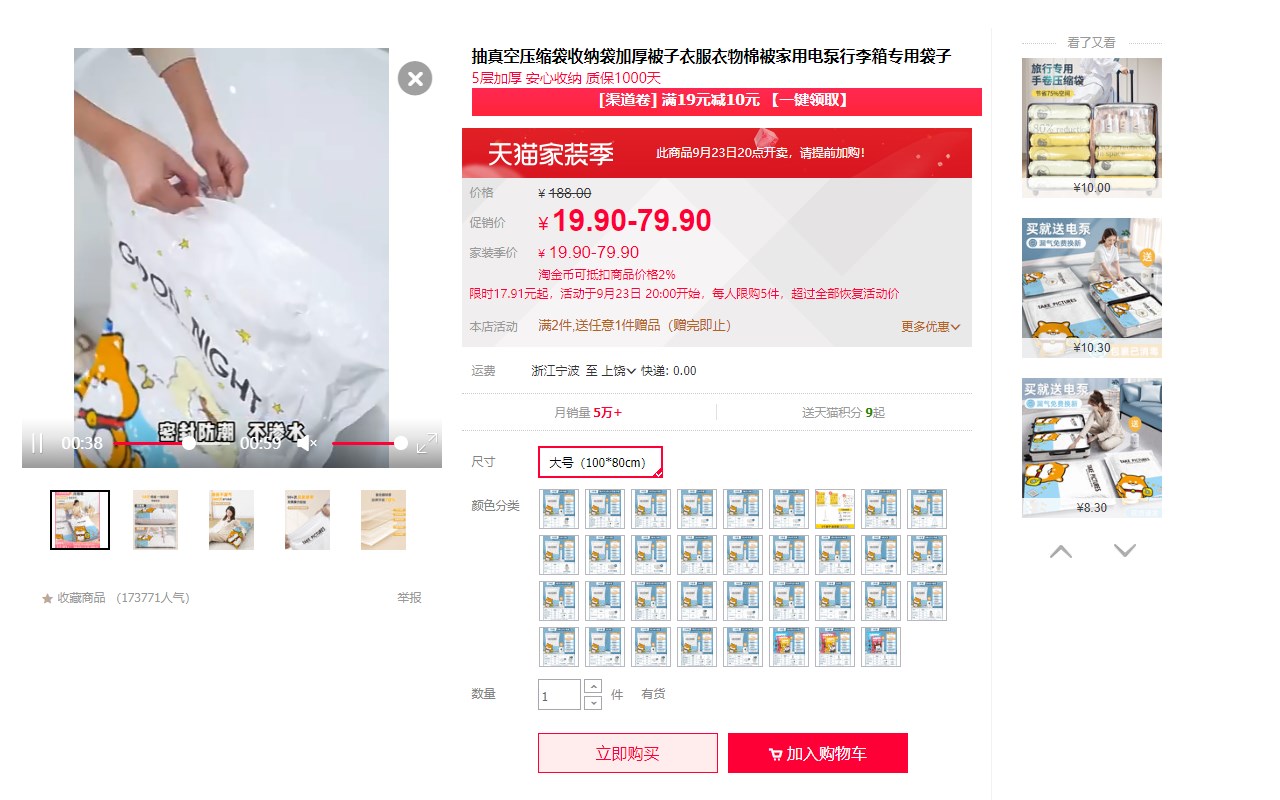Open the ¥10.00 recommended product thumbnail
Screen dimensions: 1280x800
point(1092,127)
